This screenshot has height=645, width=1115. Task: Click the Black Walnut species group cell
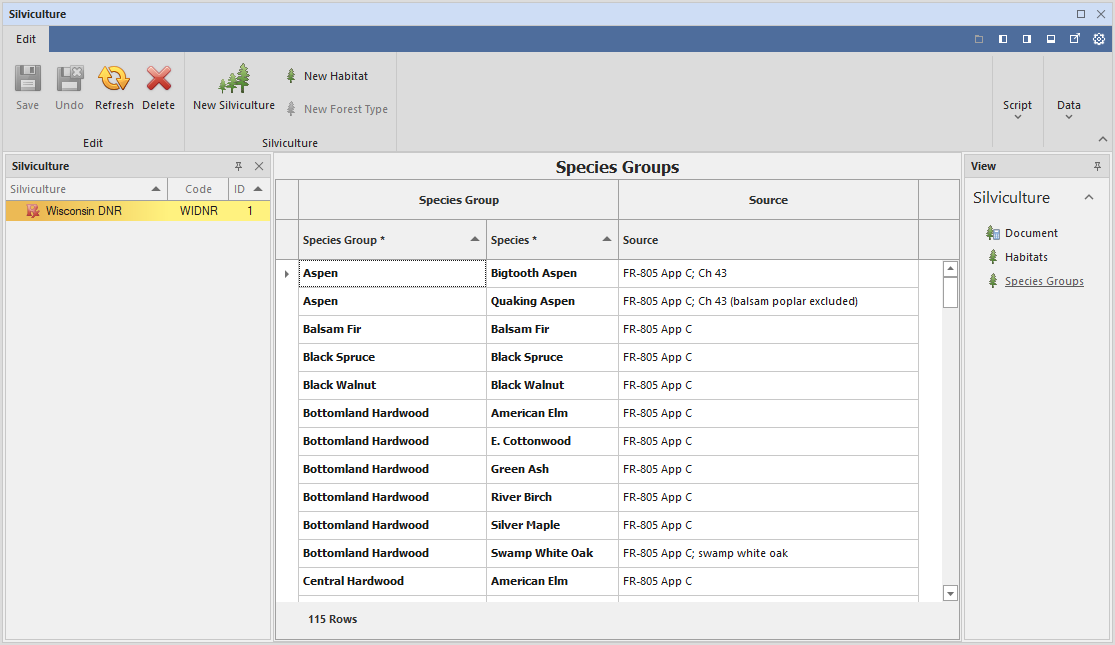393,385
